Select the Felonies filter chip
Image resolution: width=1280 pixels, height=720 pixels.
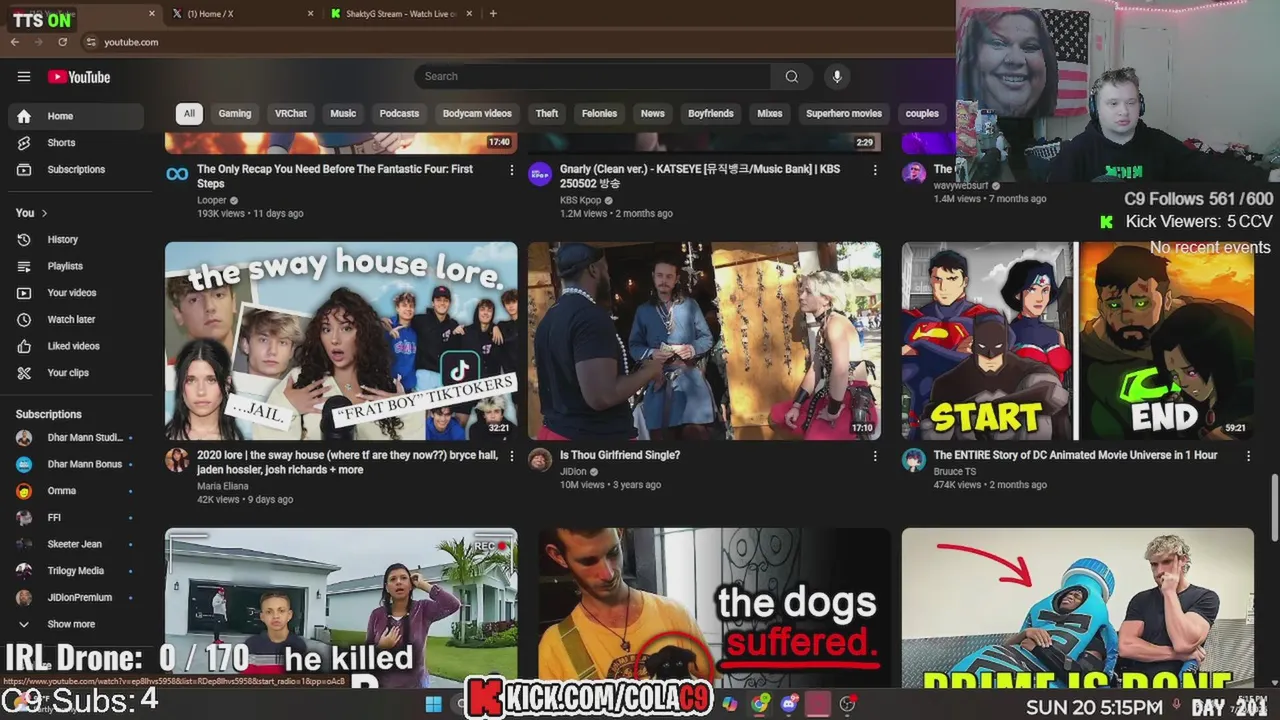click(x=599, y=113)
